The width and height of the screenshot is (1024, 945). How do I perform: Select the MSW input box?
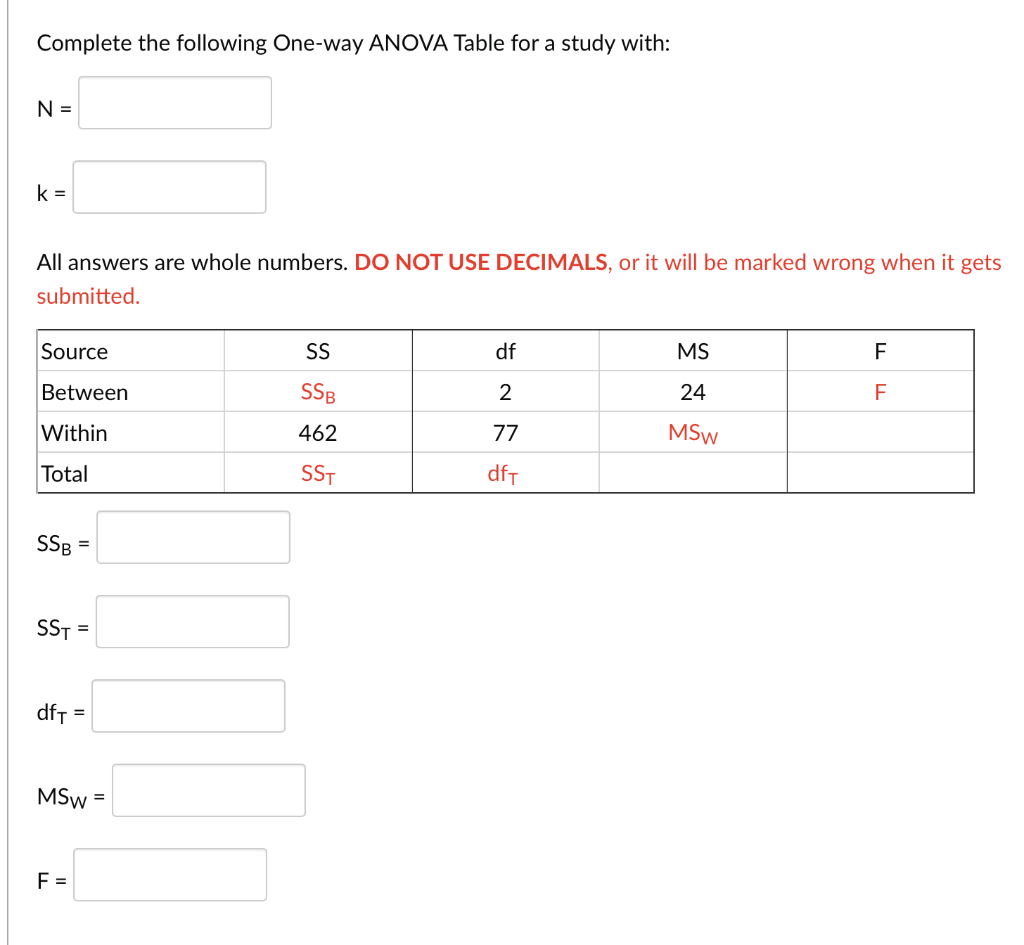click(207, 790)
